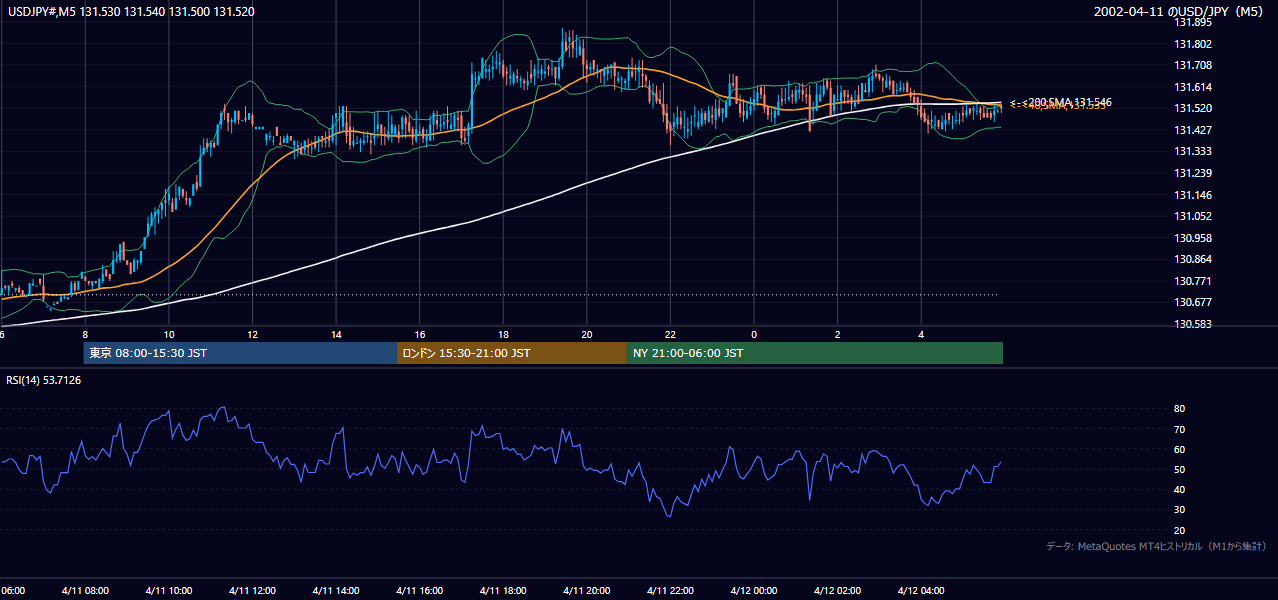Click RSI scale value 80
The height and width of the screenshot is (600, 1278).
point(1179,409)
